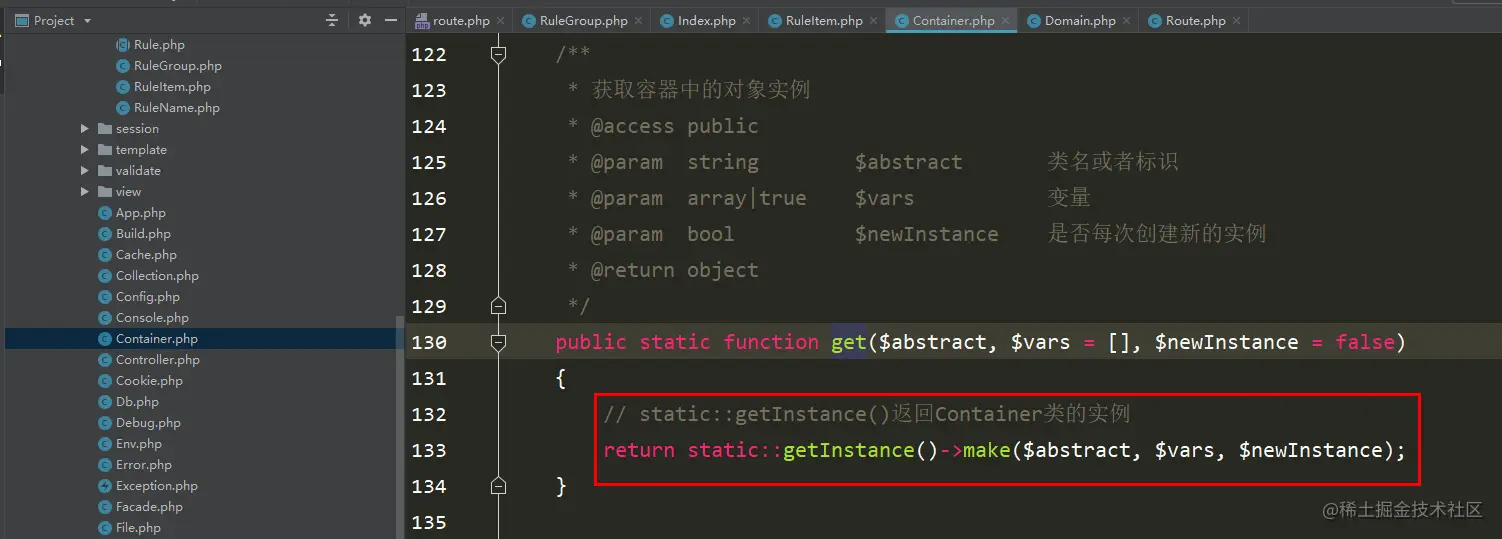Viewport: 1502px width, 539px height.
Task: Close the Container.php tab
Action: [x=1006, y=20]
